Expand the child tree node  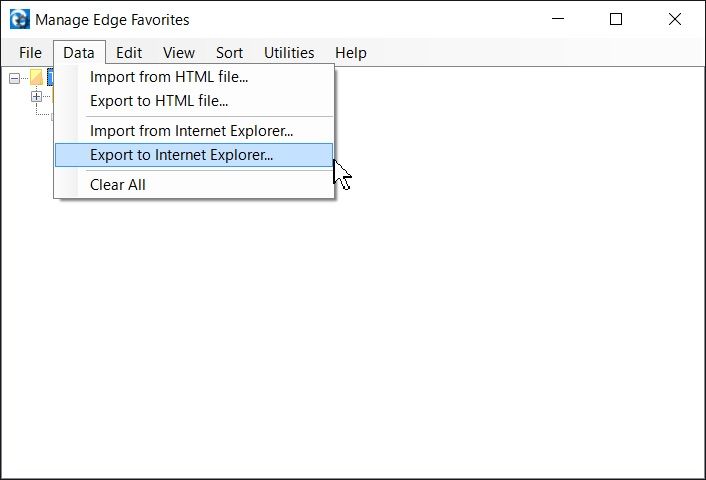(x=36, y=96)
